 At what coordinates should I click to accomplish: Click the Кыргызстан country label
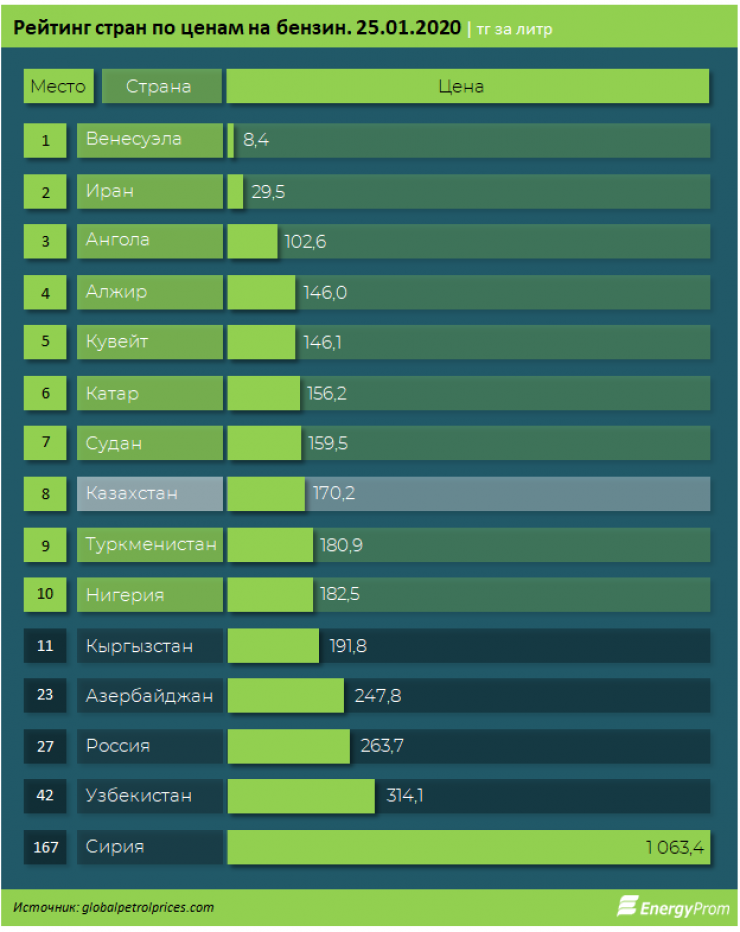(150, 646)
